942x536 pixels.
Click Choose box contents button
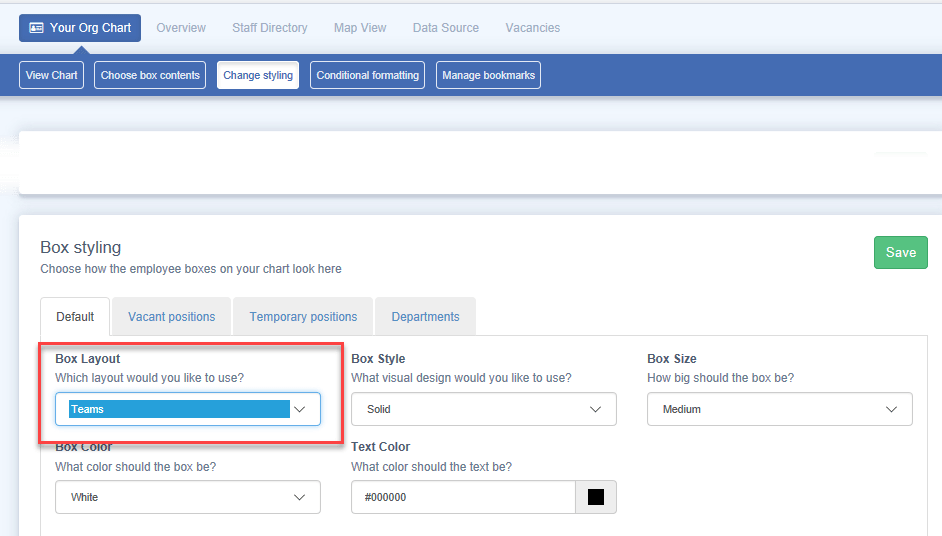[x=150, y=75]
